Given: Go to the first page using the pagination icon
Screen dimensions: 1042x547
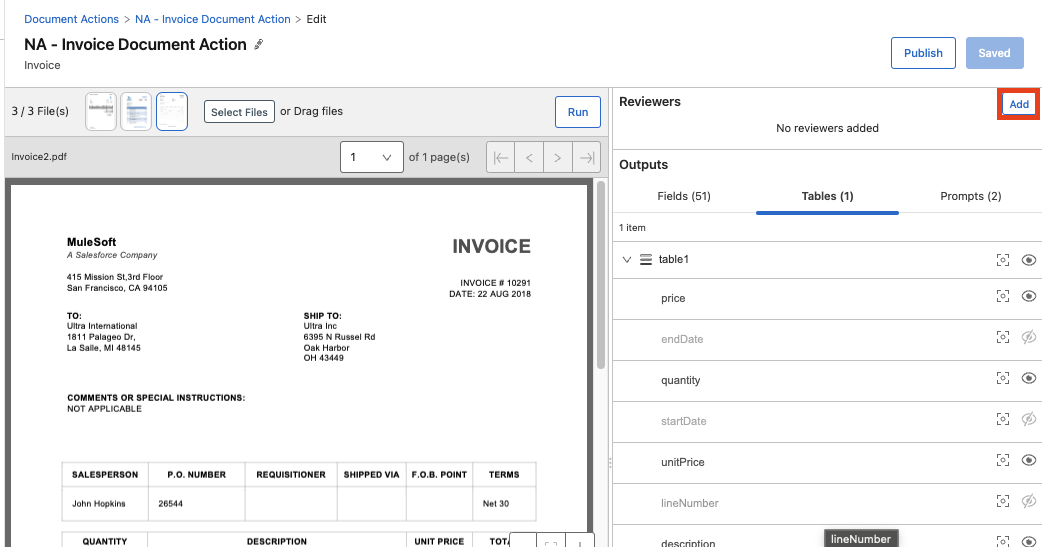Looking at the screenshot, I should pos(501,158).
